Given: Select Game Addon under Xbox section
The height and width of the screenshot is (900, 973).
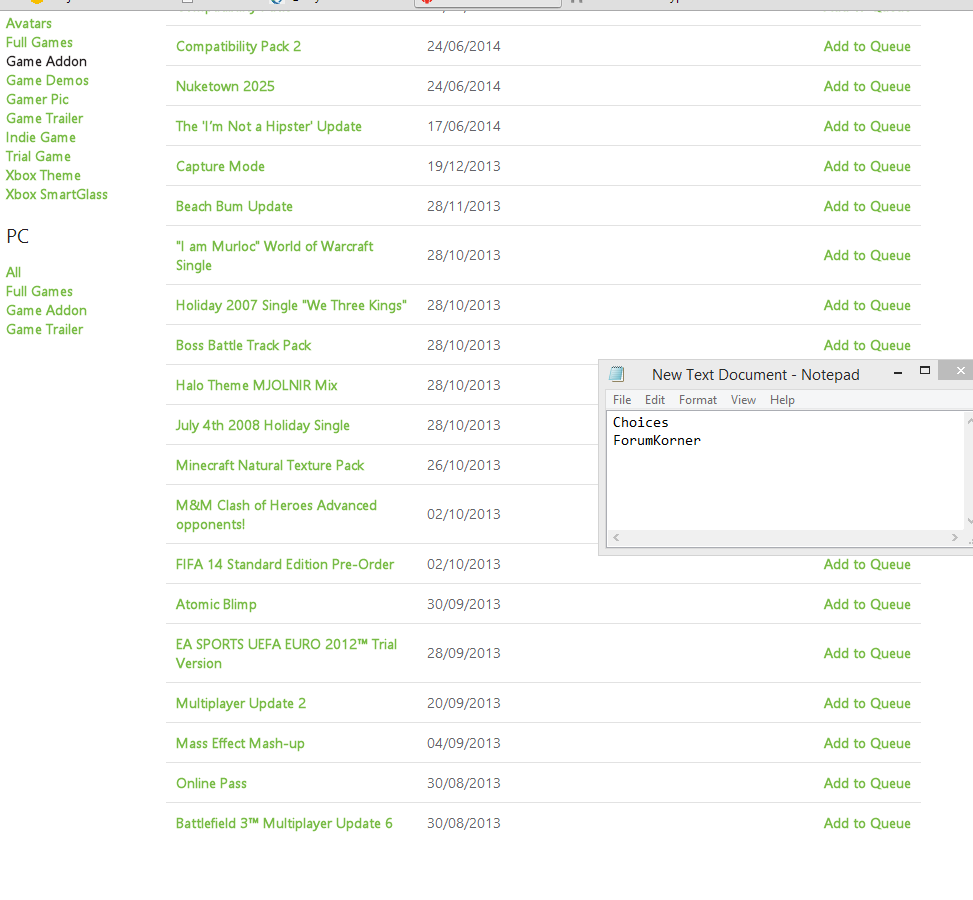Looking at the screenshot, I should 47,61.
